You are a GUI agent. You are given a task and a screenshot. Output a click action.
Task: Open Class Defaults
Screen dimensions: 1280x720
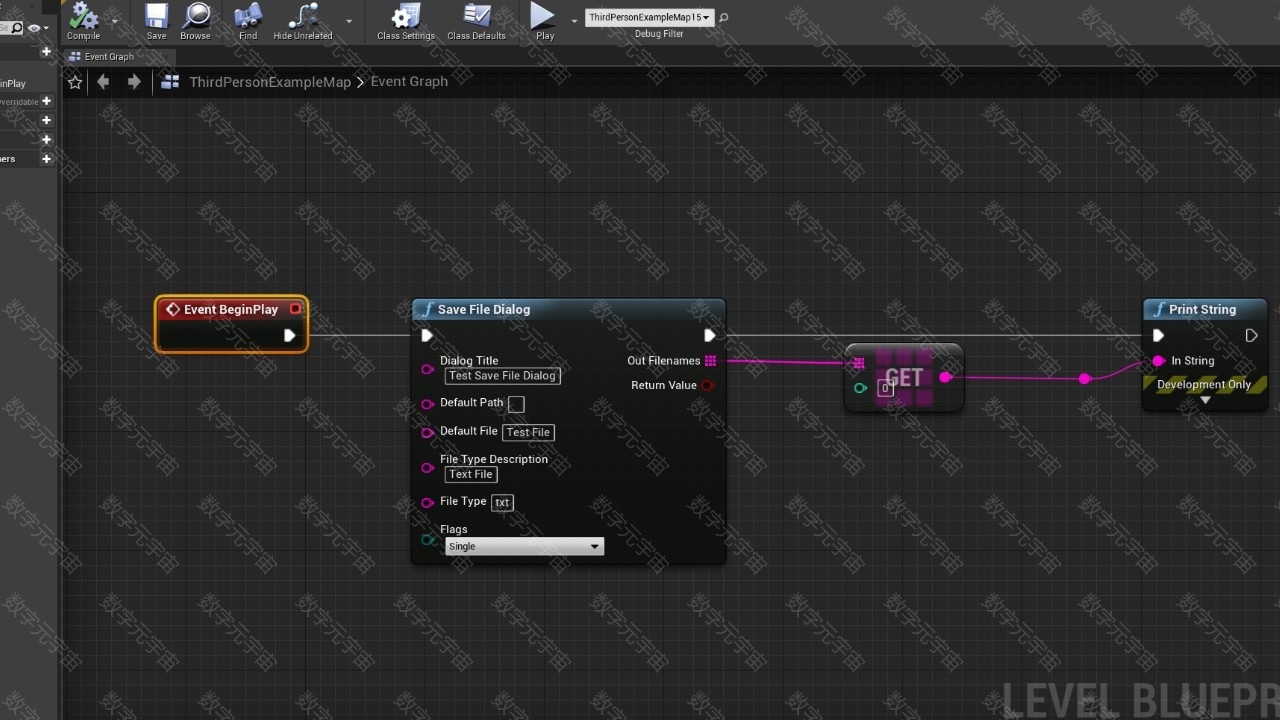[476, 18]
